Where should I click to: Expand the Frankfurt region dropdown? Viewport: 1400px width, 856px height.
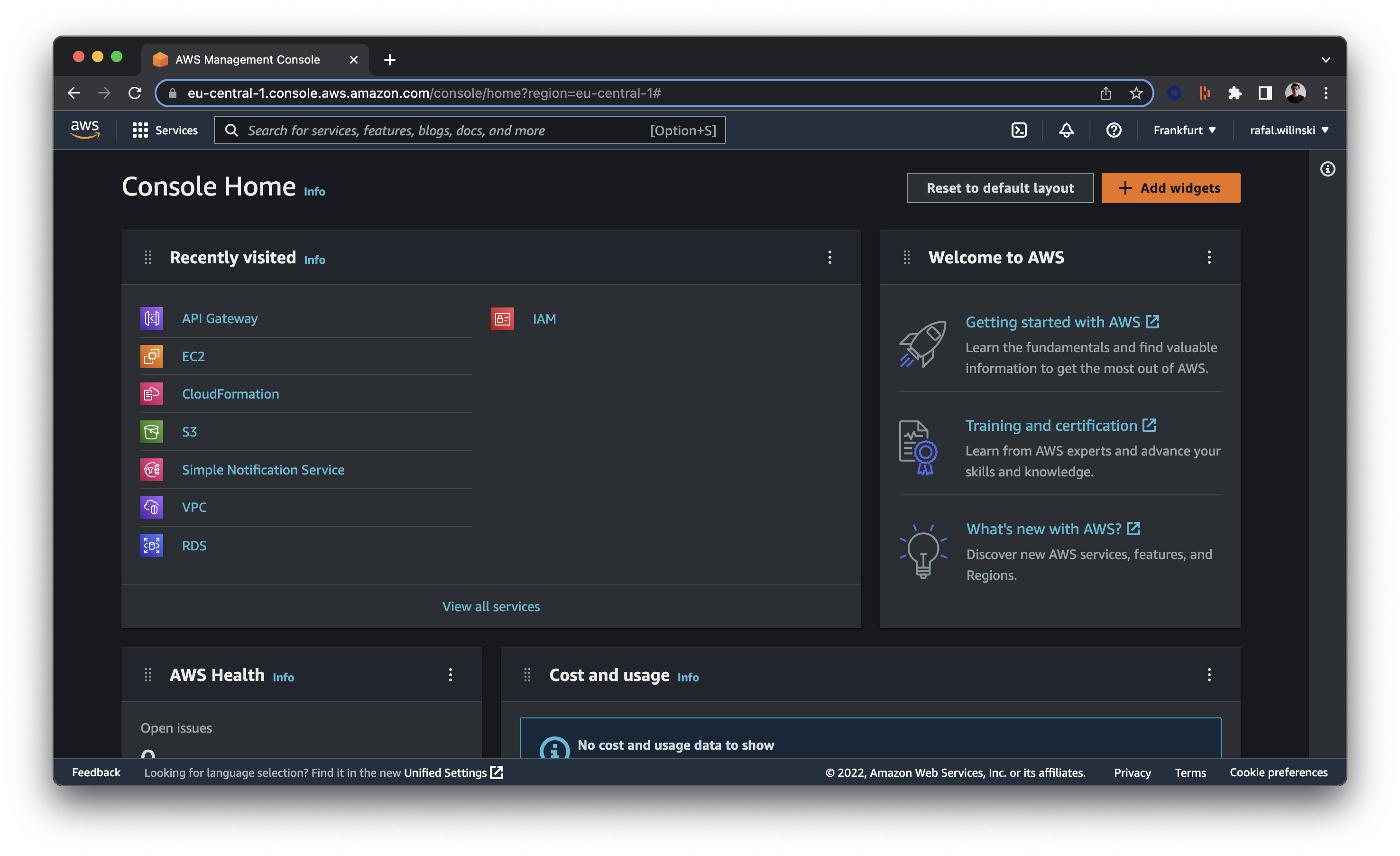point(1184,130)
